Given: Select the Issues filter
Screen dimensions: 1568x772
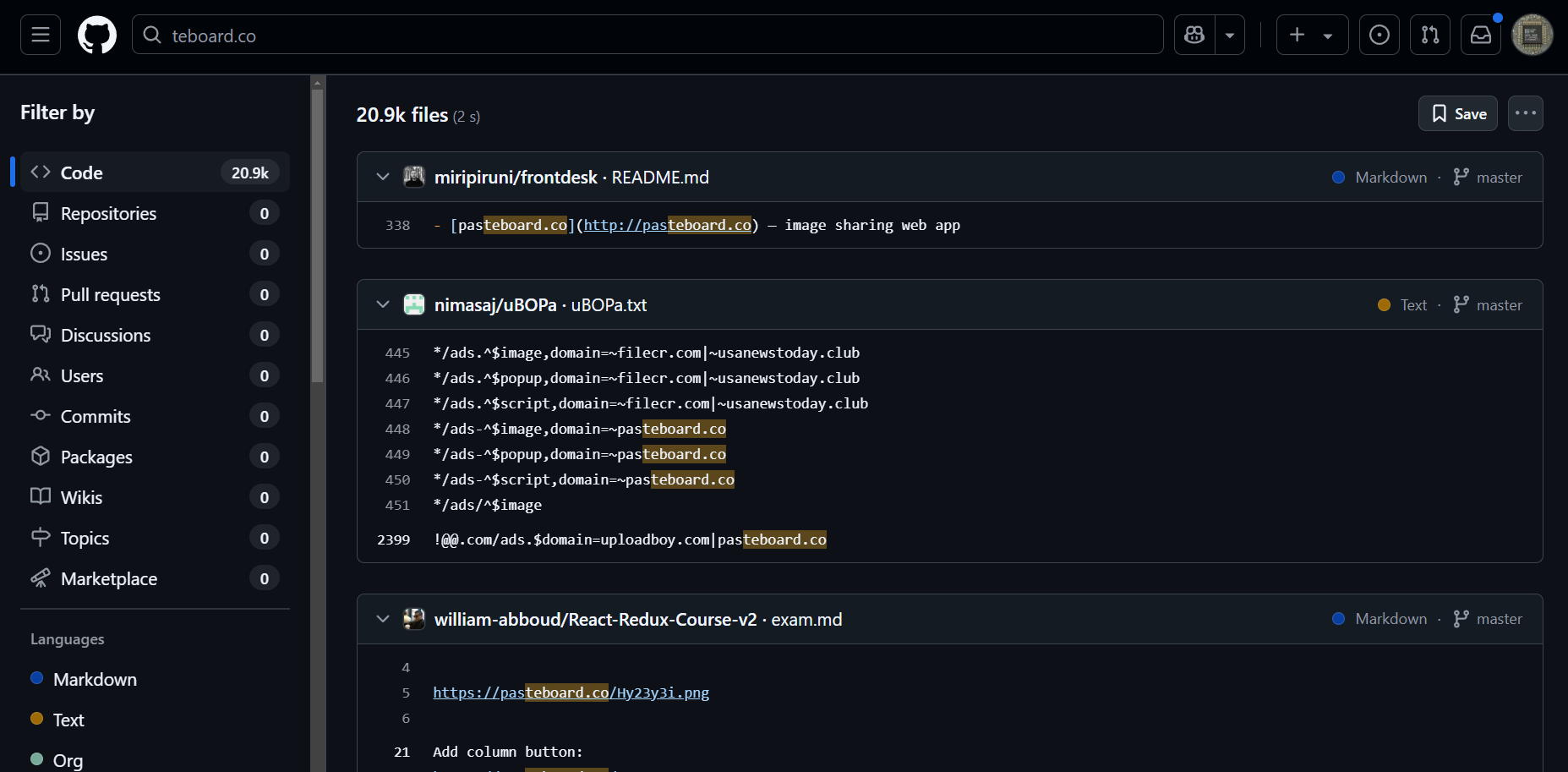Looking at the screenshot, I should point(155,254).
